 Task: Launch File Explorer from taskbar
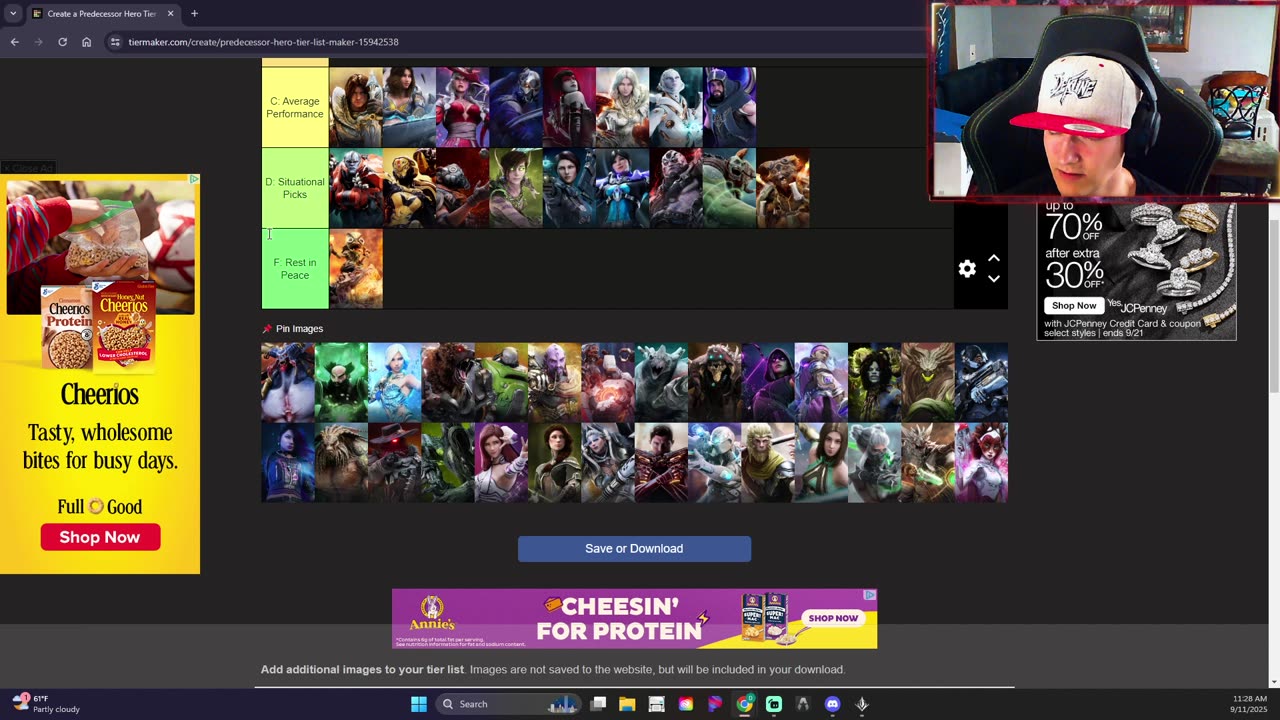point(627,704)
